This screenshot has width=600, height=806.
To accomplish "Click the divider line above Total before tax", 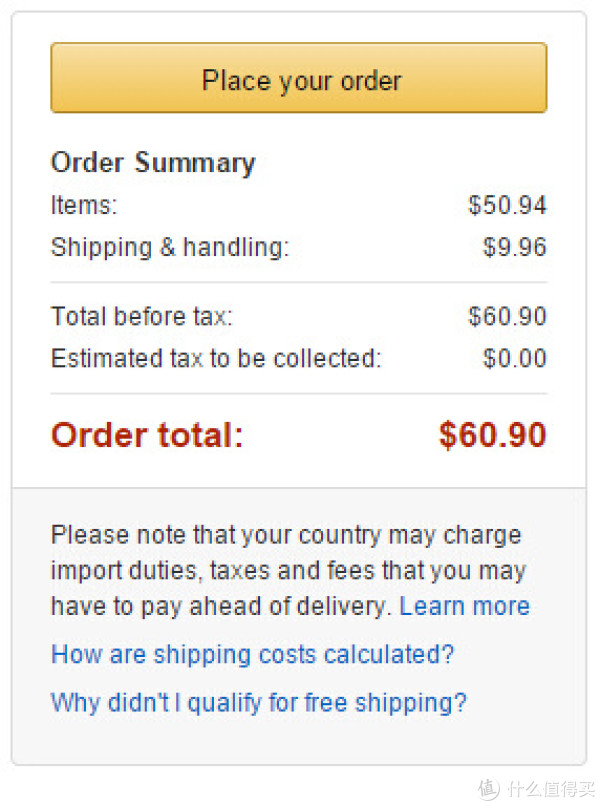I will click(299, 282).
